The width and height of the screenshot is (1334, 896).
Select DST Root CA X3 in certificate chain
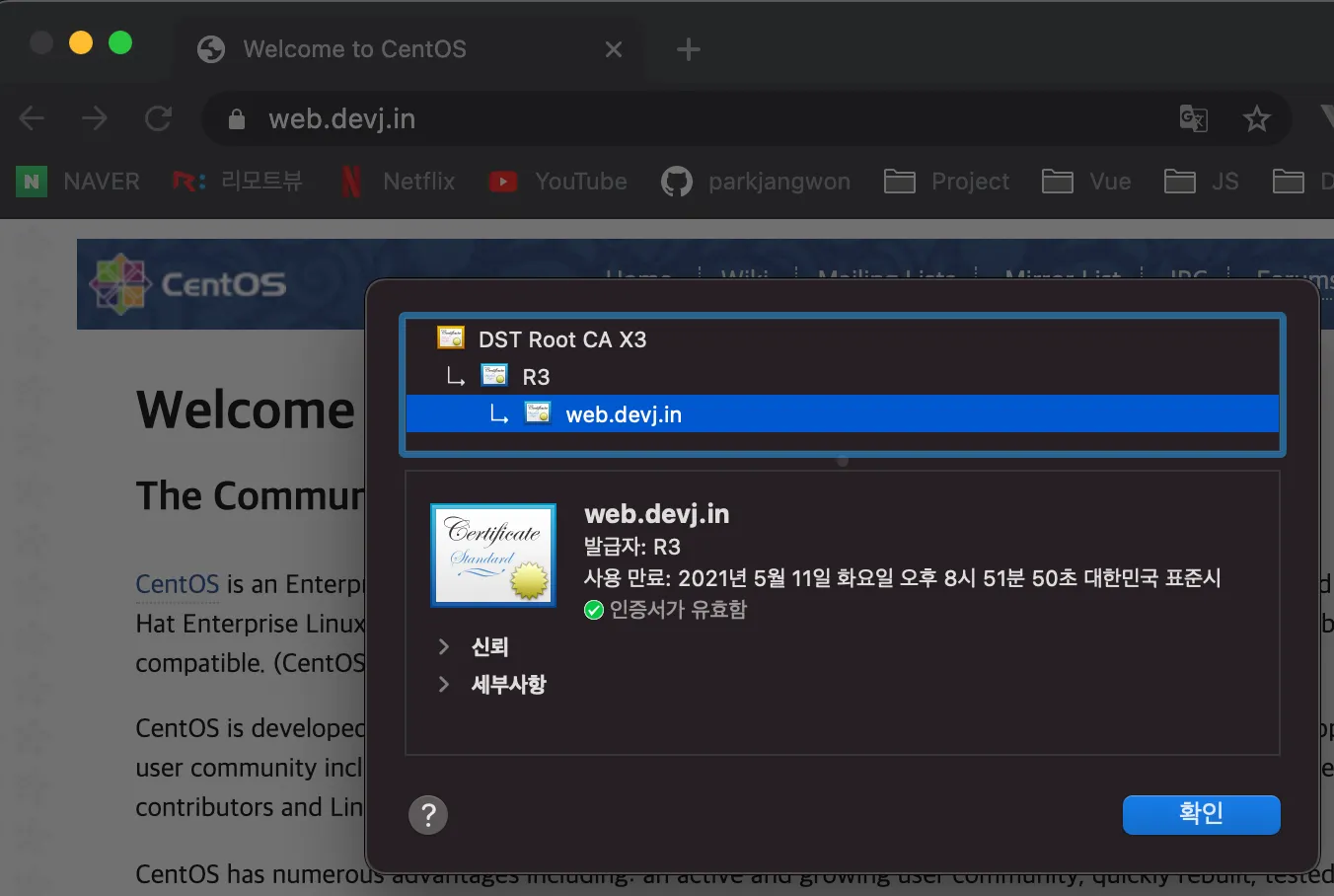(x=843, y=339)
